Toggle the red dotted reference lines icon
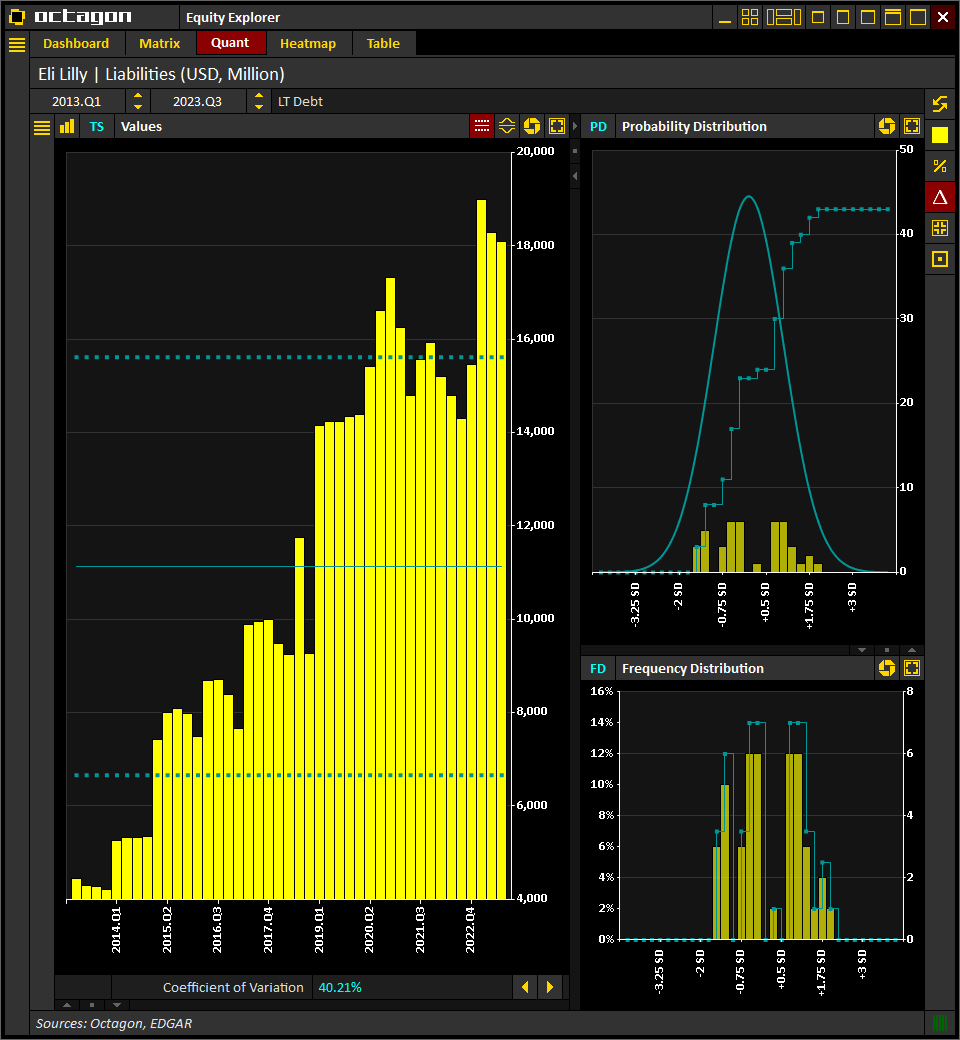Screen dimensions: 960x1040 (x=482, y=126)
